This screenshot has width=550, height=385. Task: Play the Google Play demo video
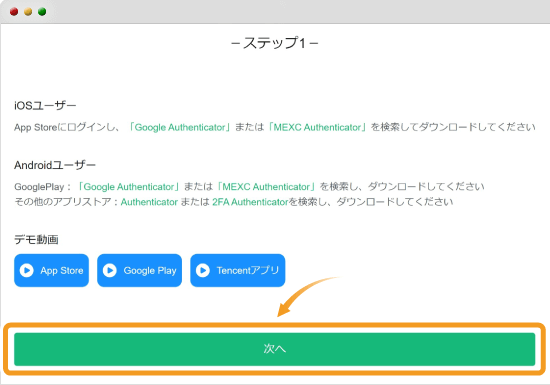coord(139,270)
